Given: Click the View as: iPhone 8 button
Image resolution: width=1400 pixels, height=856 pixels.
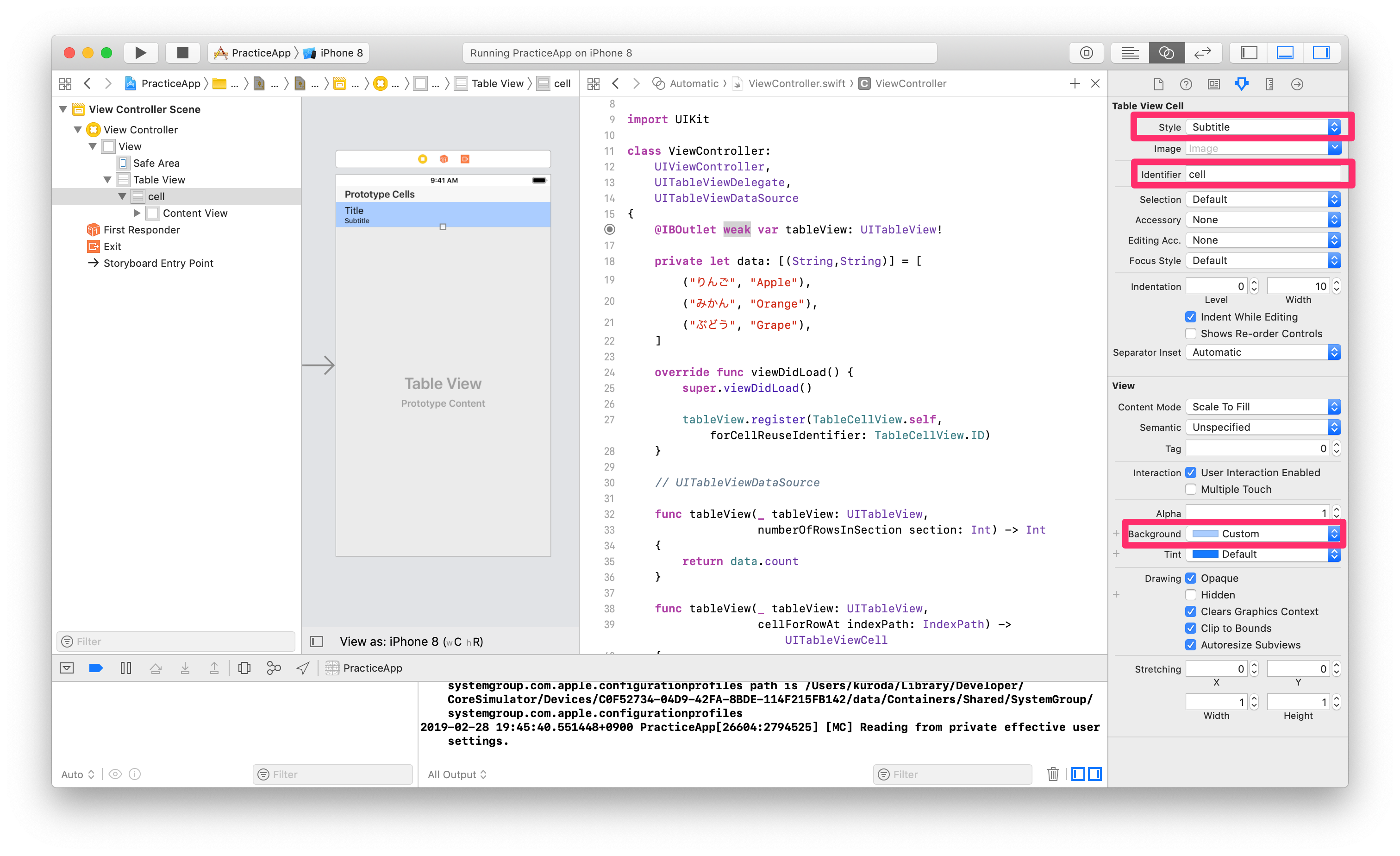Looking at the screenshot, I should [x=412, y=641].
